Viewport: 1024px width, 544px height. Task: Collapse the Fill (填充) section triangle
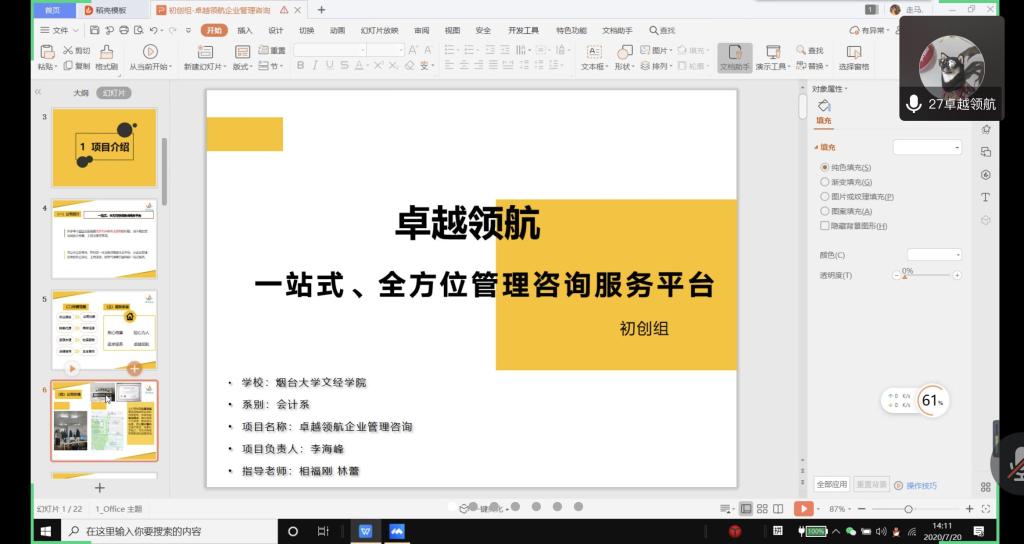pos(816,148)
